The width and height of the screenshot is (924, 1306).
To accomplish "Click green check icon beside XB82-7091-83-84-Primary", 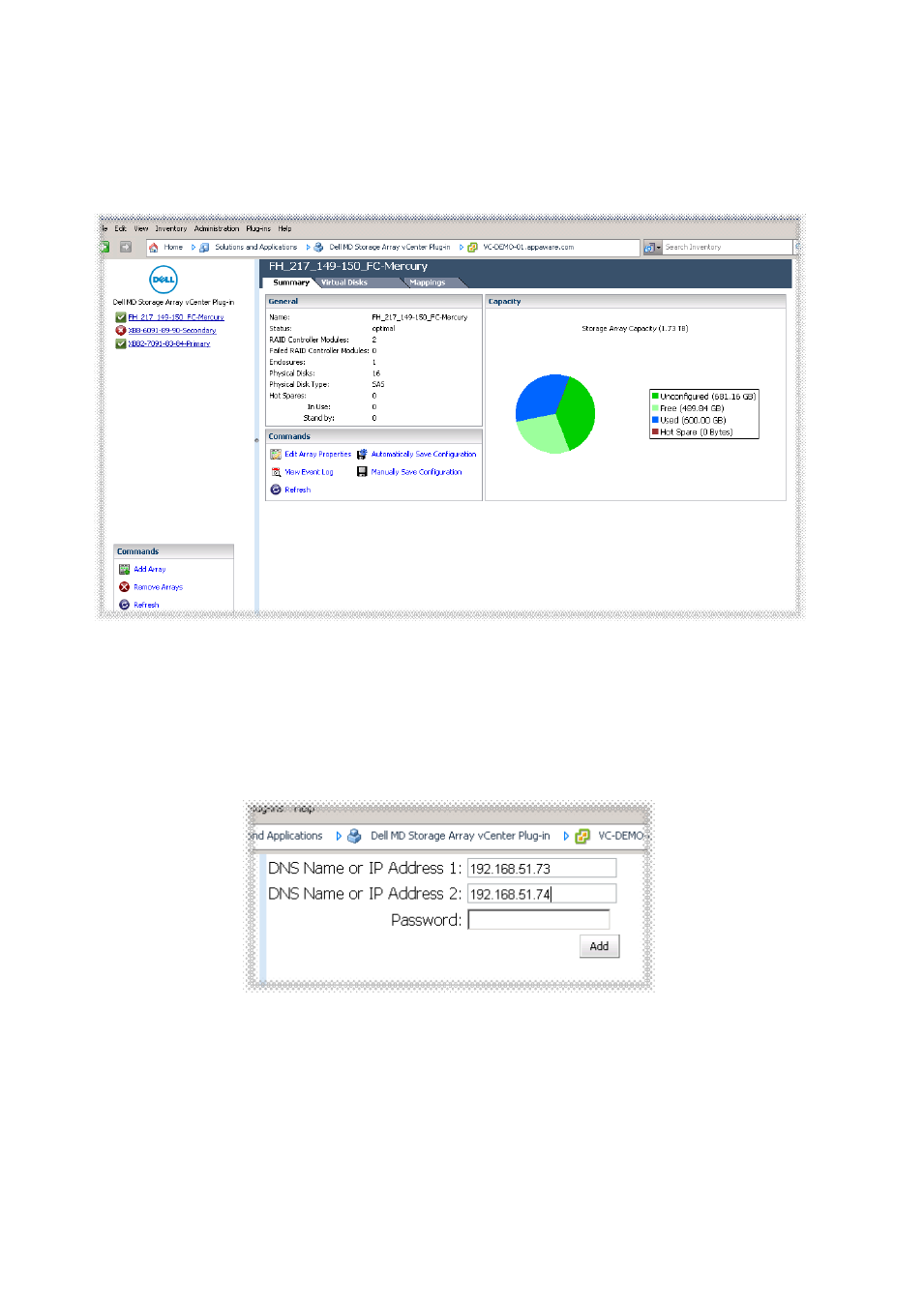I will 121,343.
